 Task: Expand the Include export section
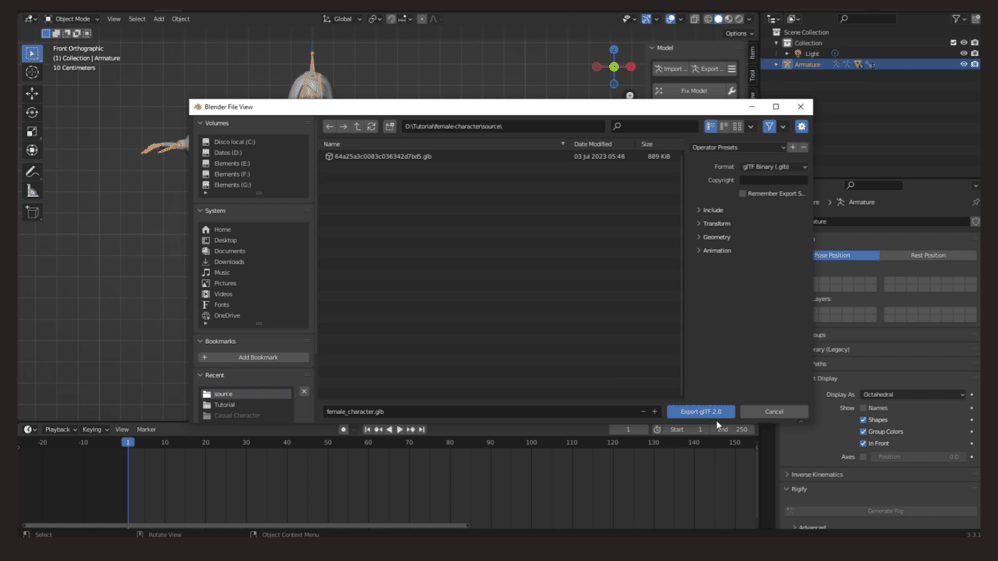710,210
